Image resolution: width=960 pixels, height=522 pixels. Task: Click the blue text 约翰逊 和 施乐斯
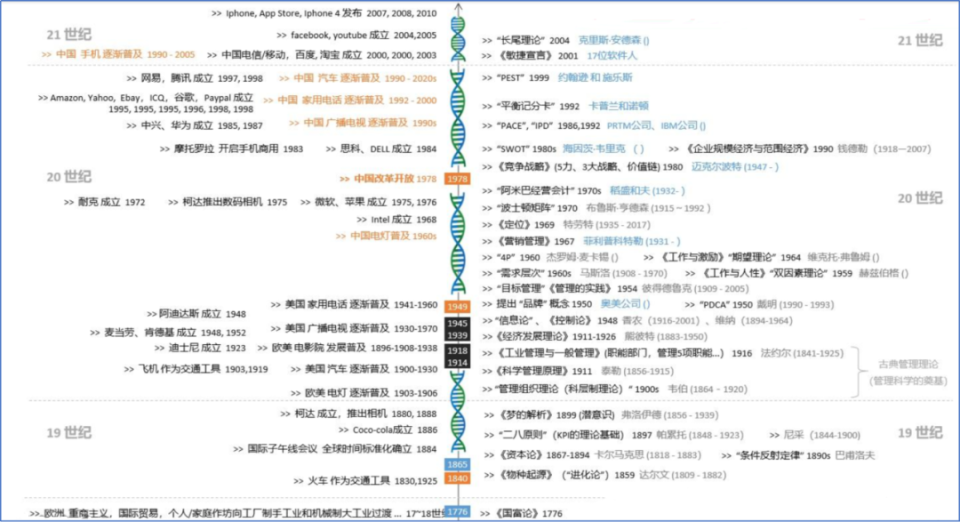pos(595,78)
